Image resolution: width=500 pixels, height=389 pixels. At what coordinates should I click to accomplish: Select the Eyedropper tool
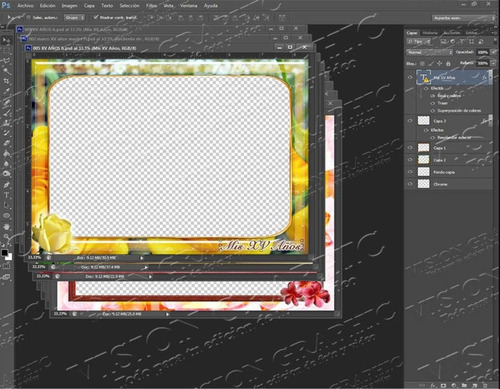coord(6,91)
